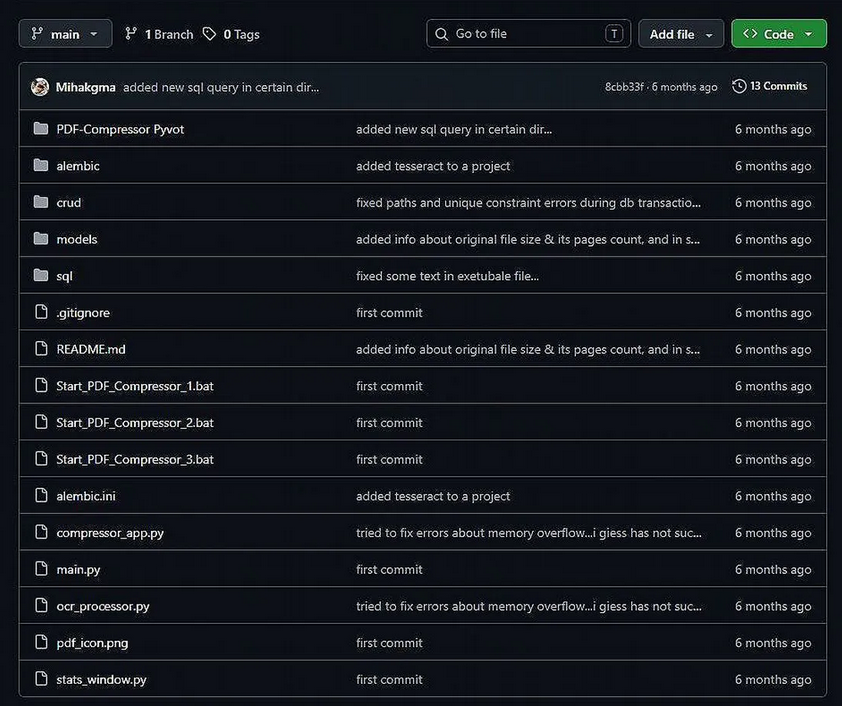Screen dimensions: 842x706
Task: Click the file icon next to .gitignore
Action: (41, 312)
